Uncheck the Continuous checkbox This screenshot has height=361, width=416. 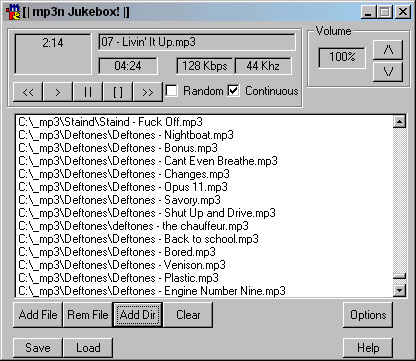234,91
